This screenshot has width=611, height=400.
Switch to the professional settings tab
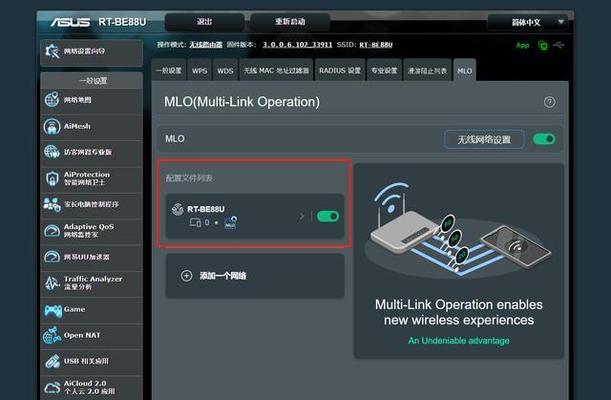coord(384,70)
